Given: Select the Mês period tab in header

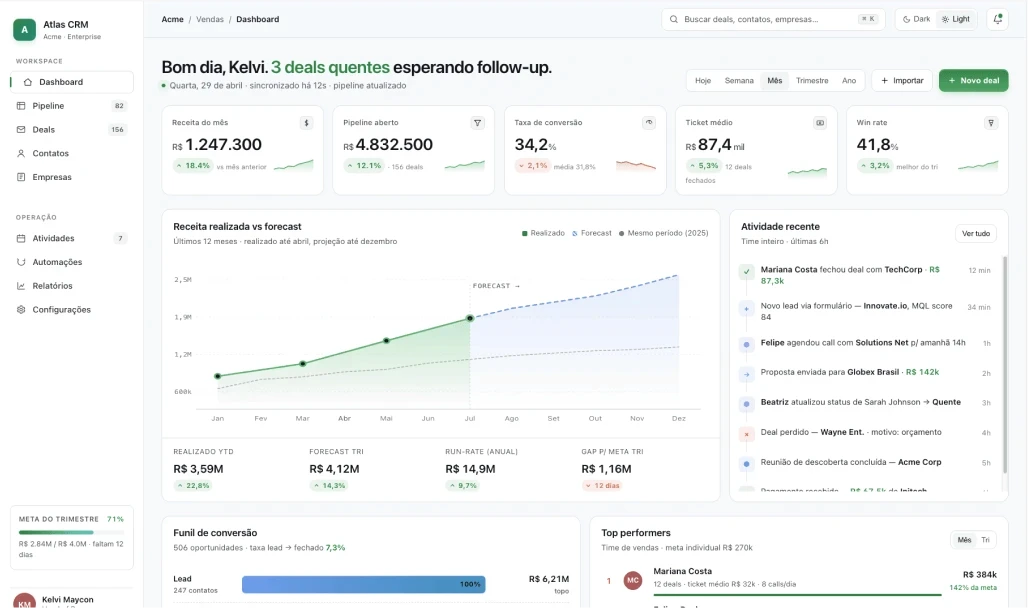Looking at the screenshot, I should pyautogui.click(x=775, y=81).
